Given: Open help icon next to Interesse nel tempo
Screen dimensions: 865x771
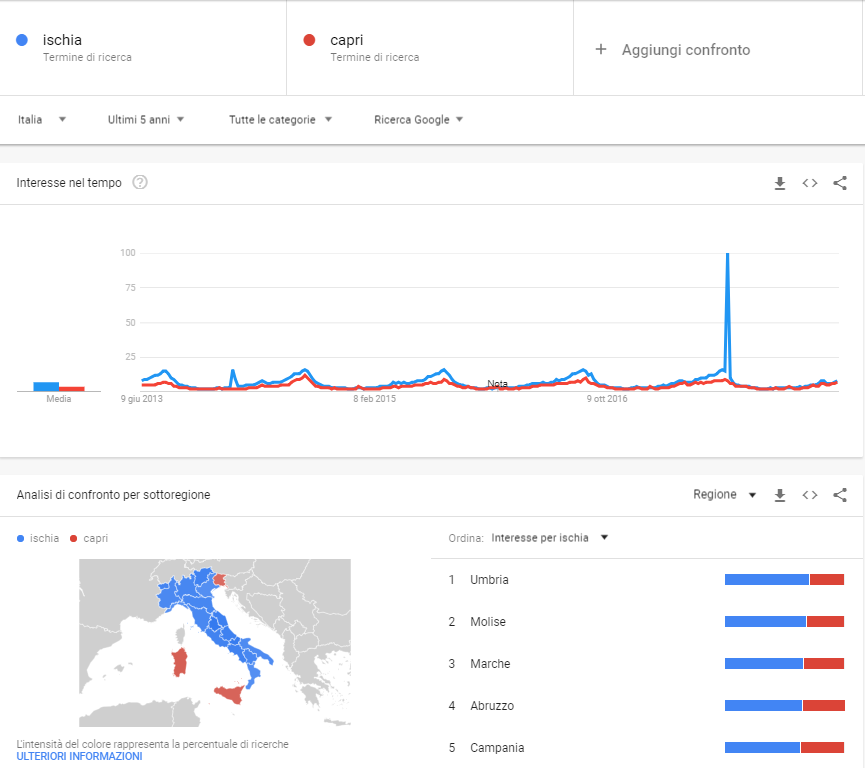Looking at the screenshot, I should point(140,182).
